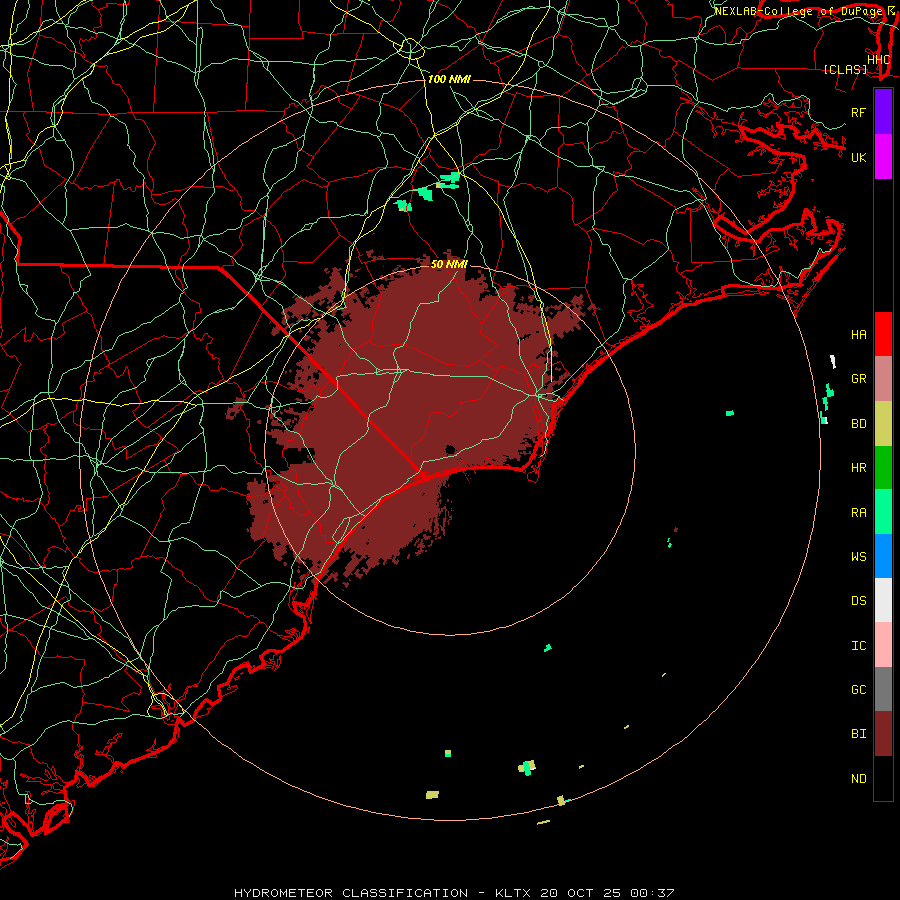
Task: Click the HYDROMETEOR CLASSIFICATION title text
Action: point(351,893)
